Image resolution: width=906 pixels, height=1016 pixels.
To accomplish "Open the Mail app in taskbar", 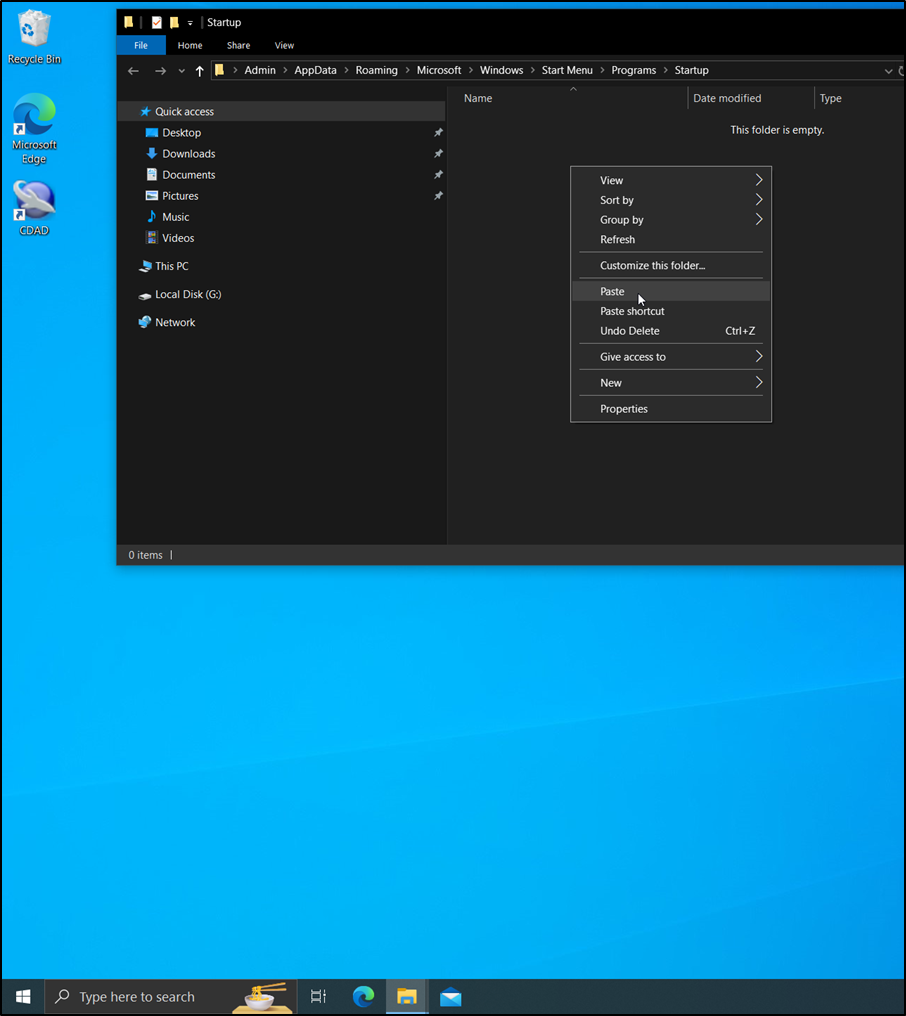I will [450, 996].
